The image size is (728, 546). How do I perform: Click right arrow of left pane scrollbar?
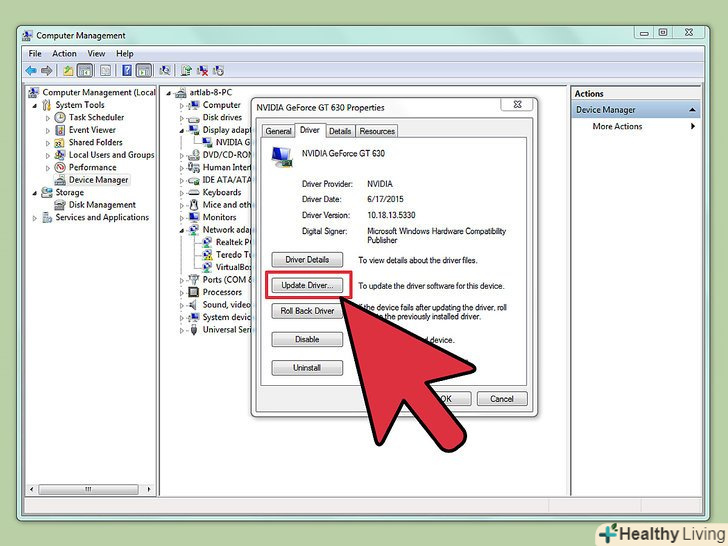click(x=149, y=489)
